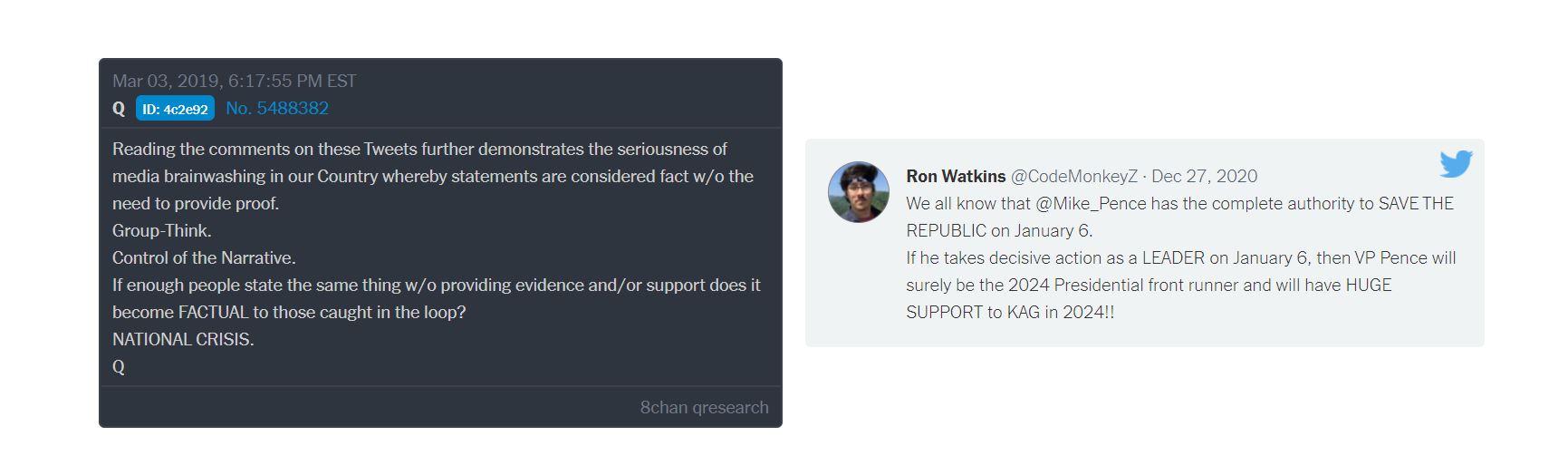Open Ron Watkins profile avatar

coord(858,192)
